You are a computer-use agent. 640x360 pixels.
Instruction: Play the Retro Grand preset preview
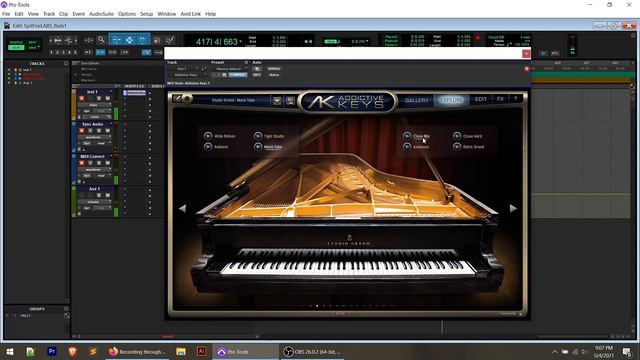point(457,147)
